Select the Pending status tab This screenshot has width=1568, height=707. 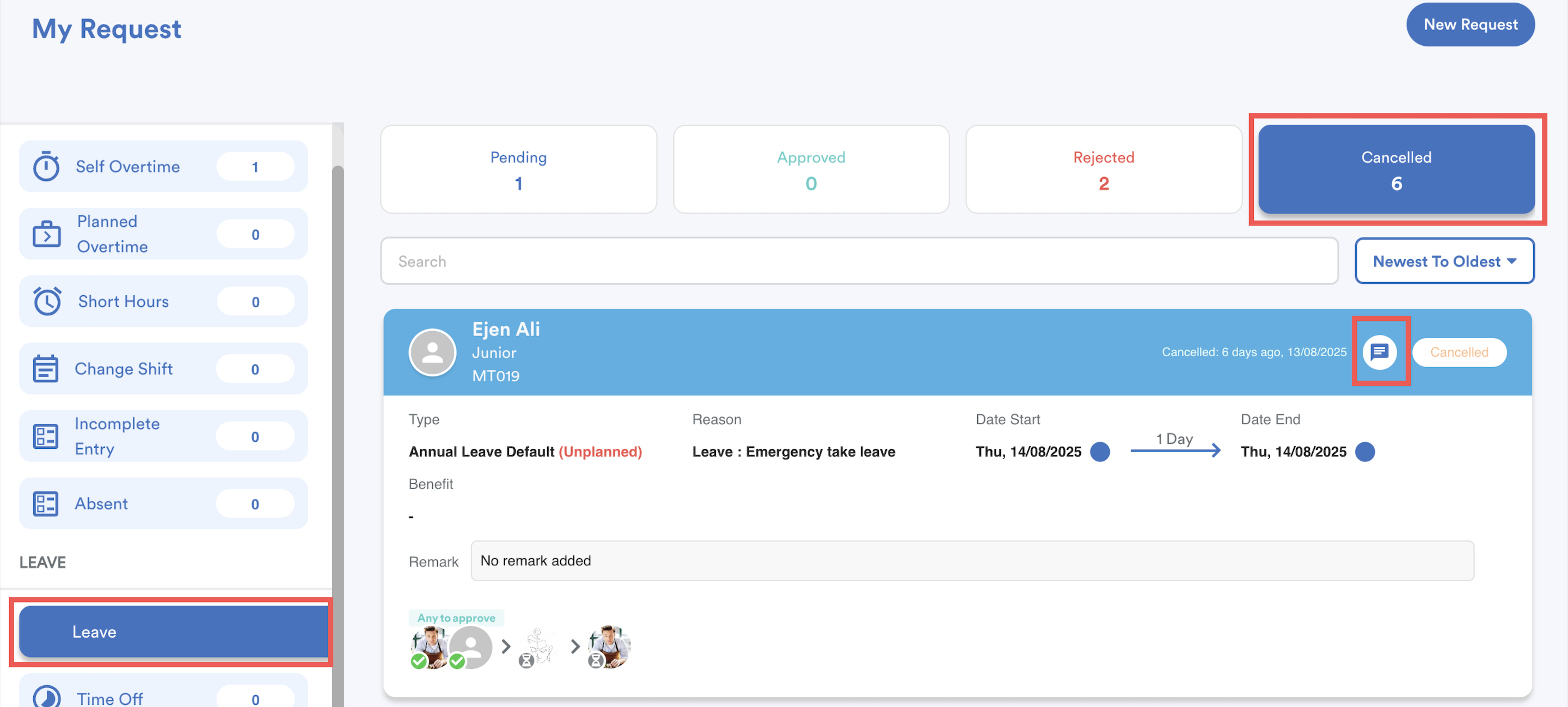tap(519, 169)
